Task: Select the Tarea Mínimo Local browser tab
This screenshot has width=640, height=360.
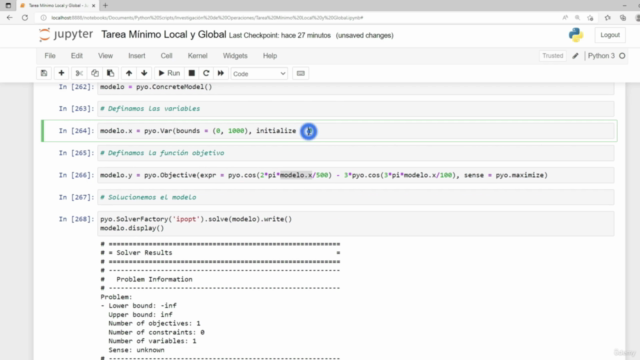Action: click(x=57, y=6)
